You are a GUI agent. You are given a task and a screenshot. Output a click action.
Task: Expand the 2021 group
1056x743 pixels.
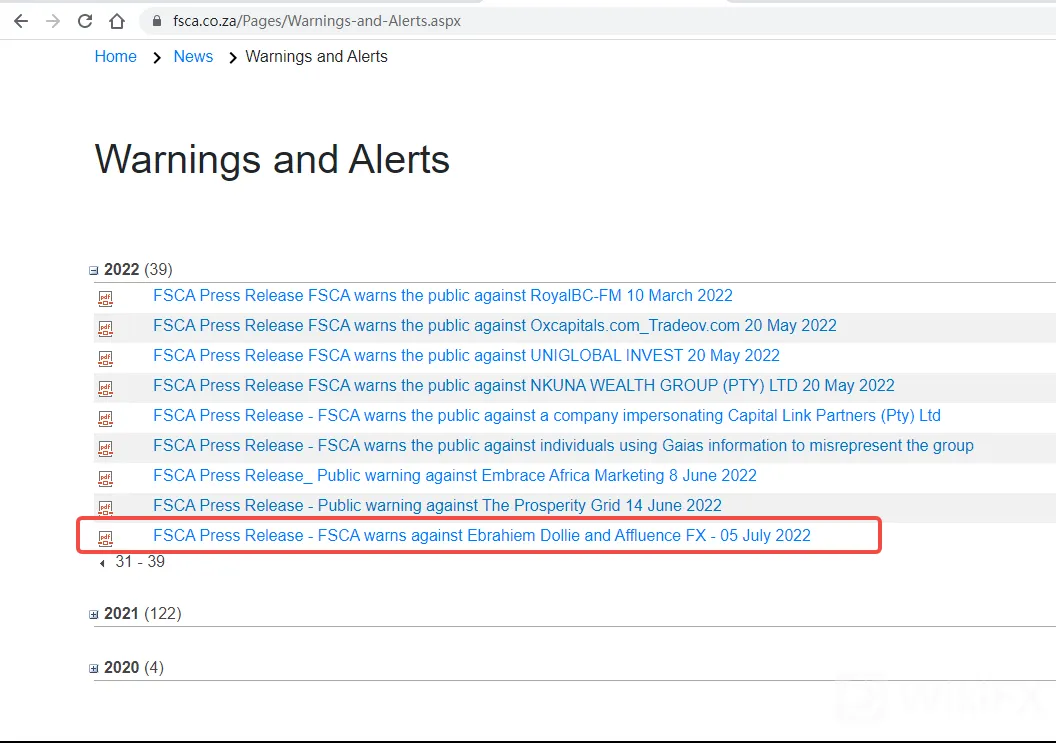[94, 614]
